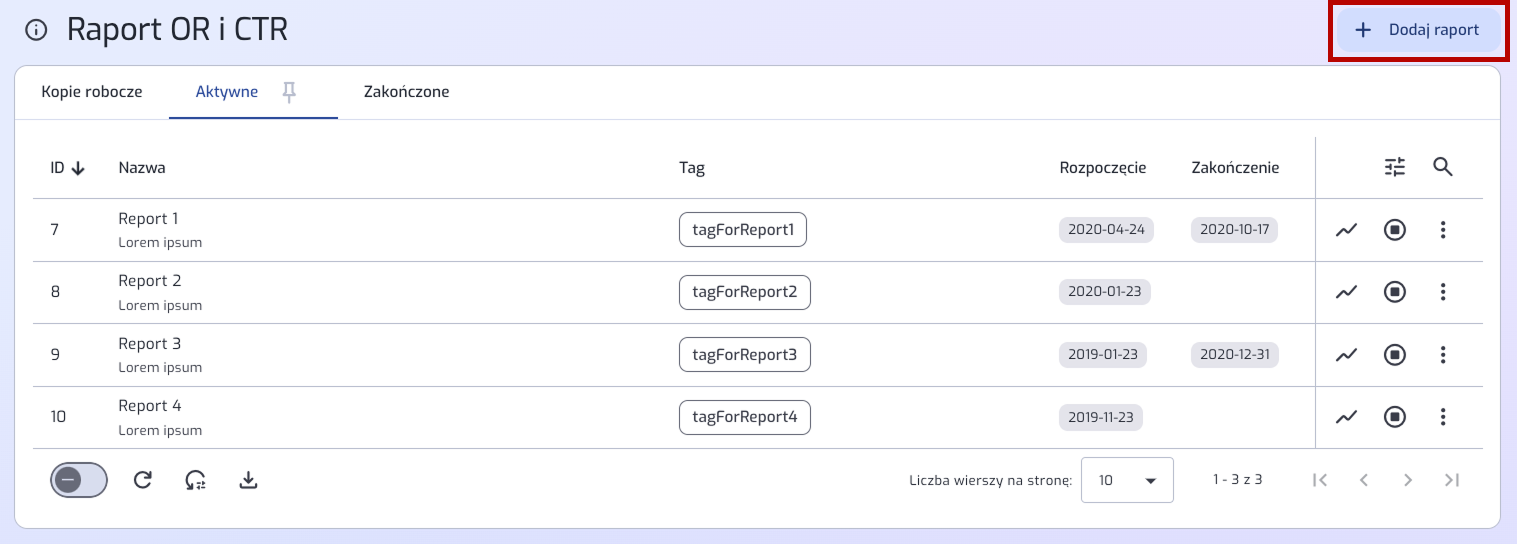Click the info icon beside the page title

[x=36, y=30]
